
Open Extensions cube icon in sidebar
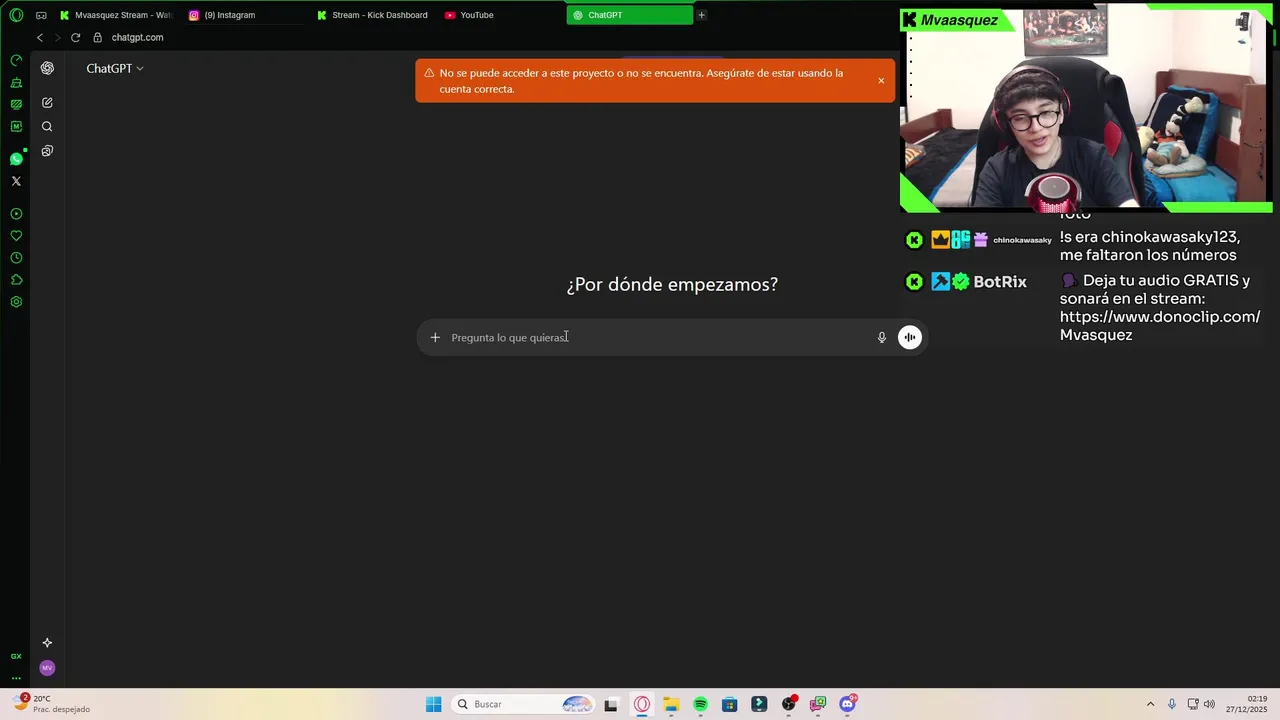pyautogui.click(x=16, y=280)
